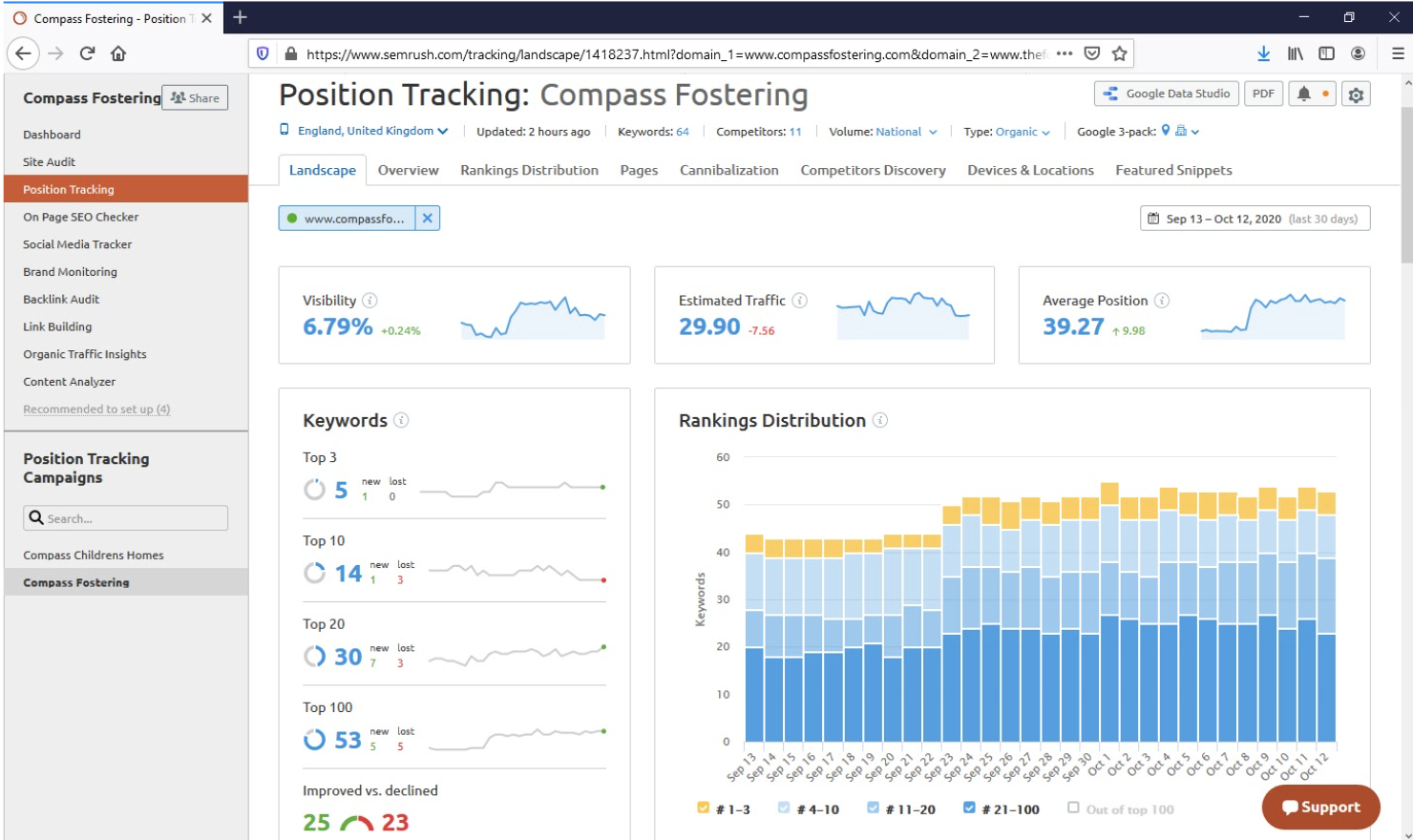1413x840 pixels.
Task: Show Rankings Distribution info icon
Action: pos(880,420)
